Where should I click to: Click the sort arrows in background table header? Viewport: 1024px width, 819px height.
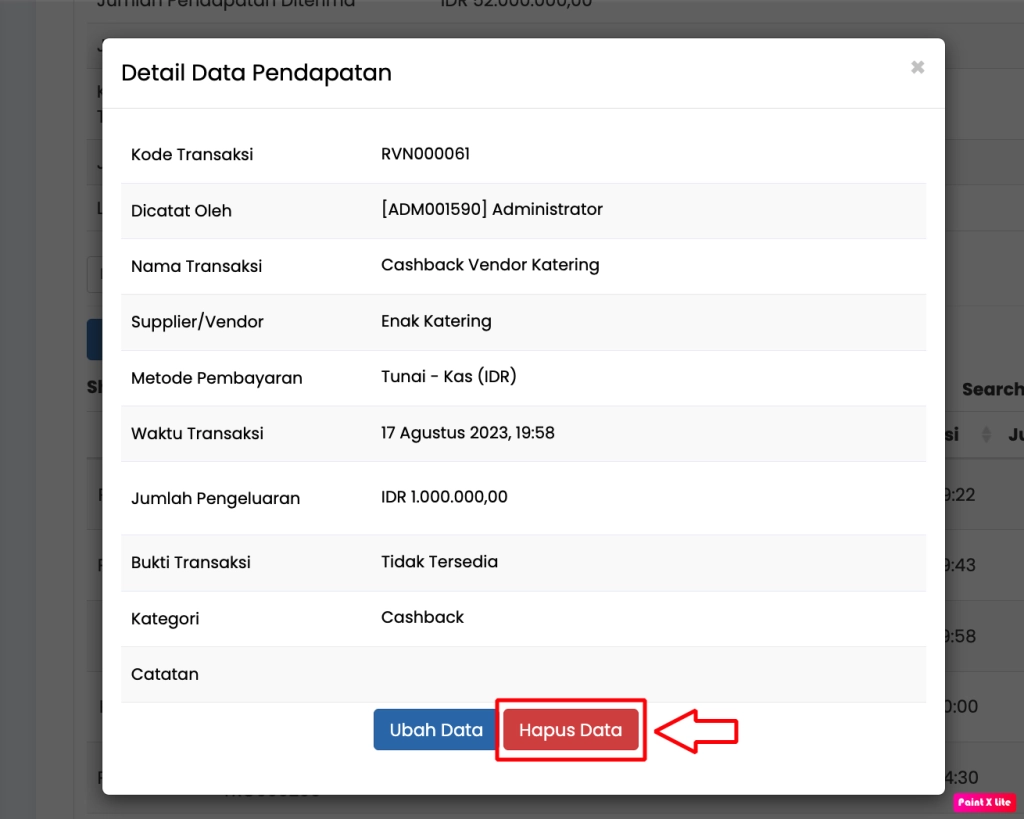click(x=985, y=435)
